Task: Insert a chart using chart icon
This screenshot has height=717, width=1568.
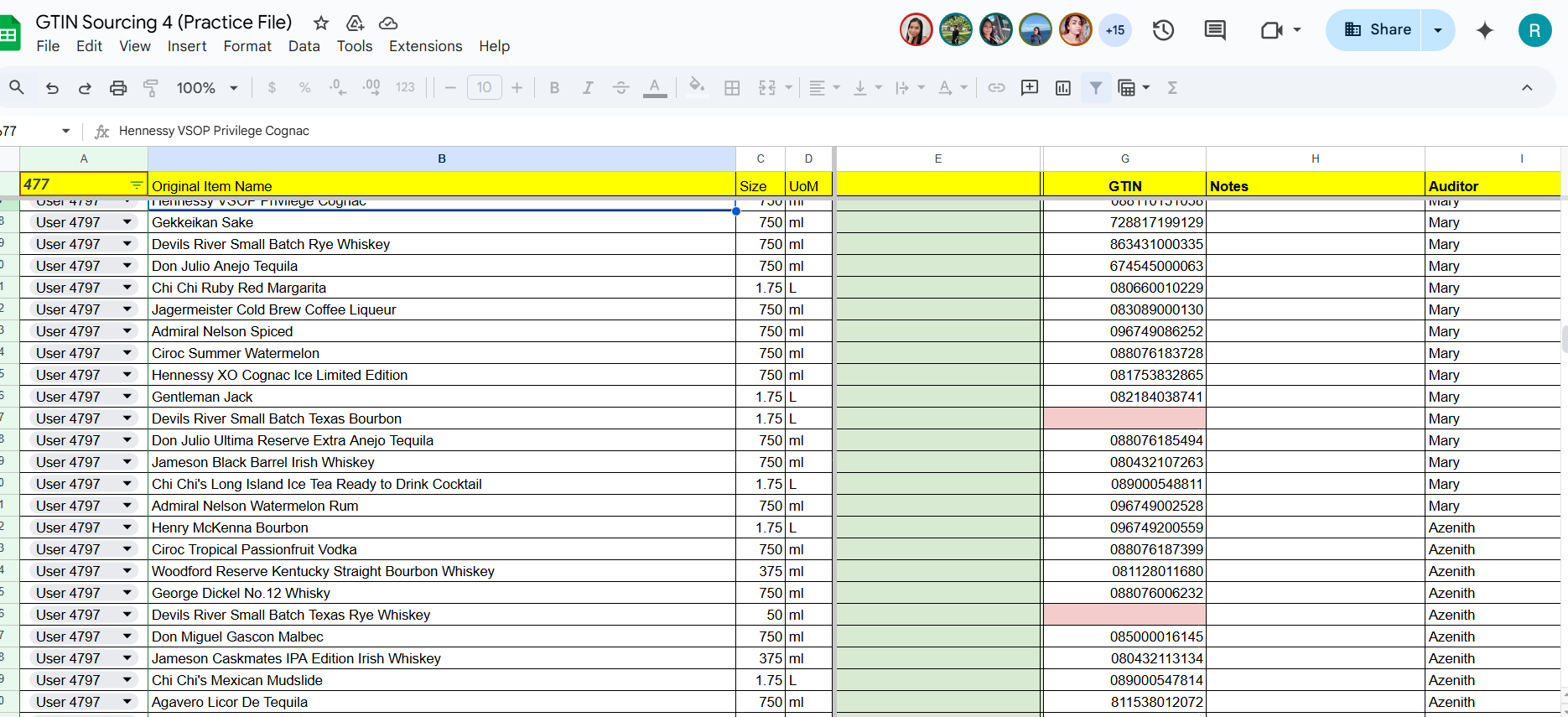Action: pos(1063,88)
